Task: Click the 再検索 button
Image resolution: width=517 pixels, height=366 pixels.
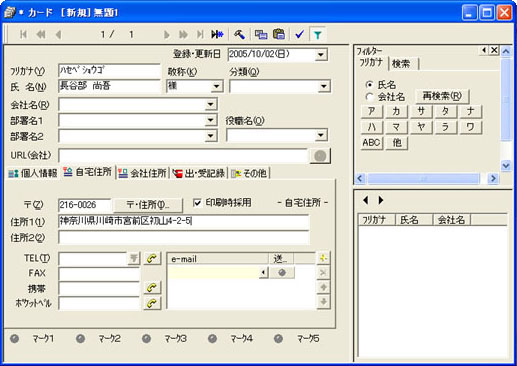Action: [442, 96]
